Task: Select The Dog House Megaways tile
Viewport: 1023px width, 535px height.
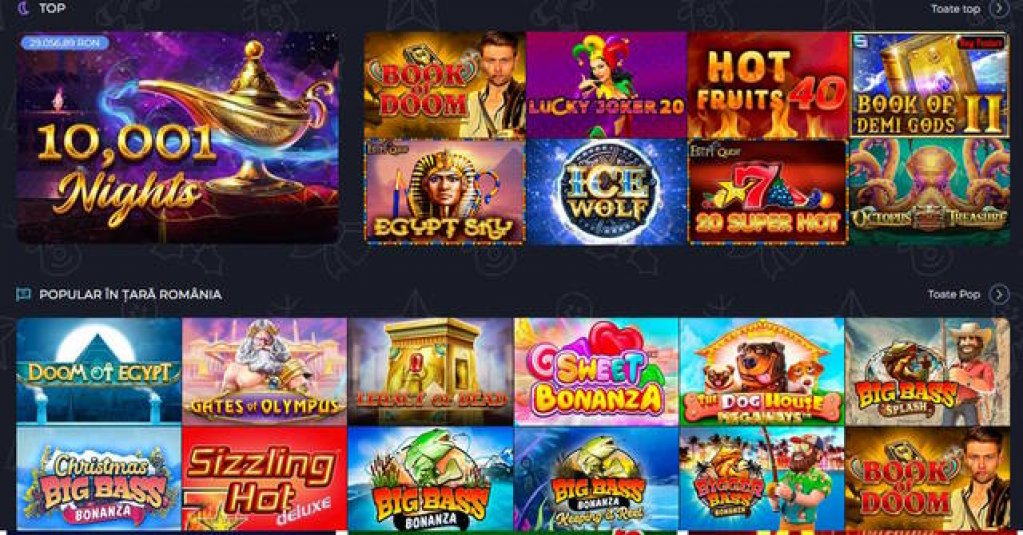Action: coord(762,371)
